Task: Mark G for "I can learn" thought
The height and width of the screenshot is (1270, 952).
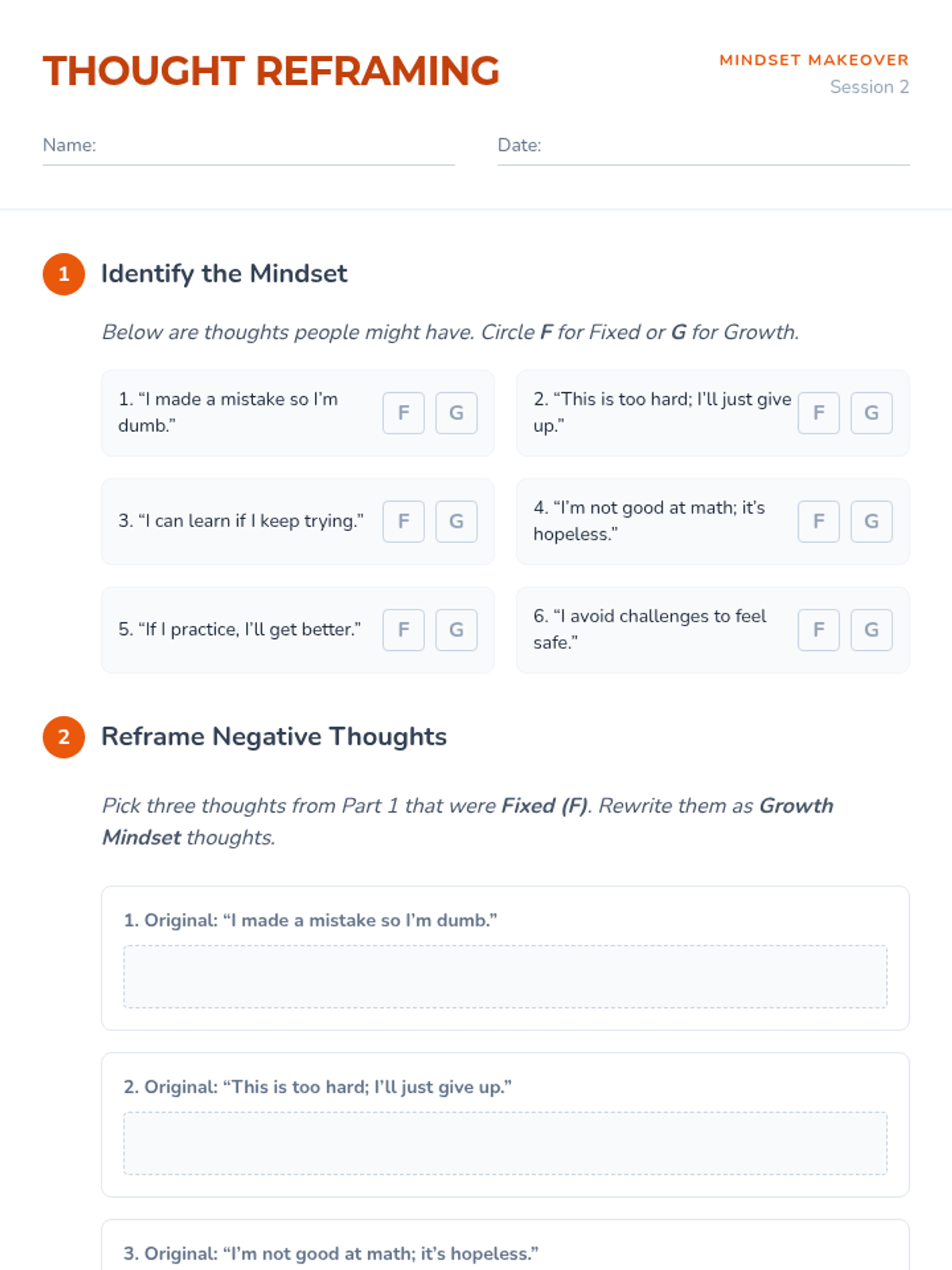Action: [456, 521]
